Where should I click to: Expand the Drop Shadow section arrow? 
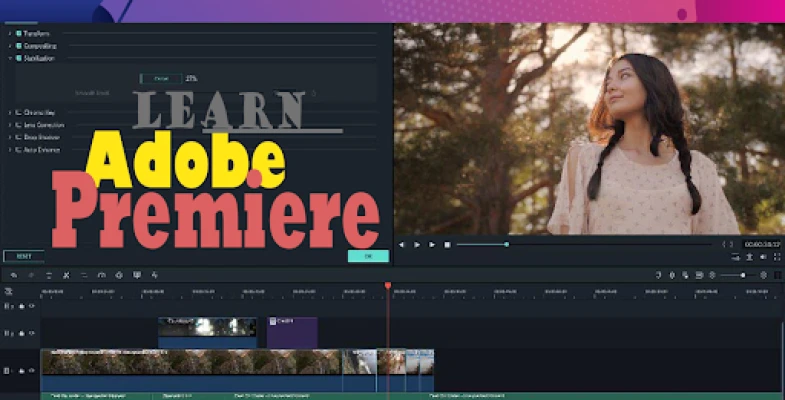click(x=10, y=137)
